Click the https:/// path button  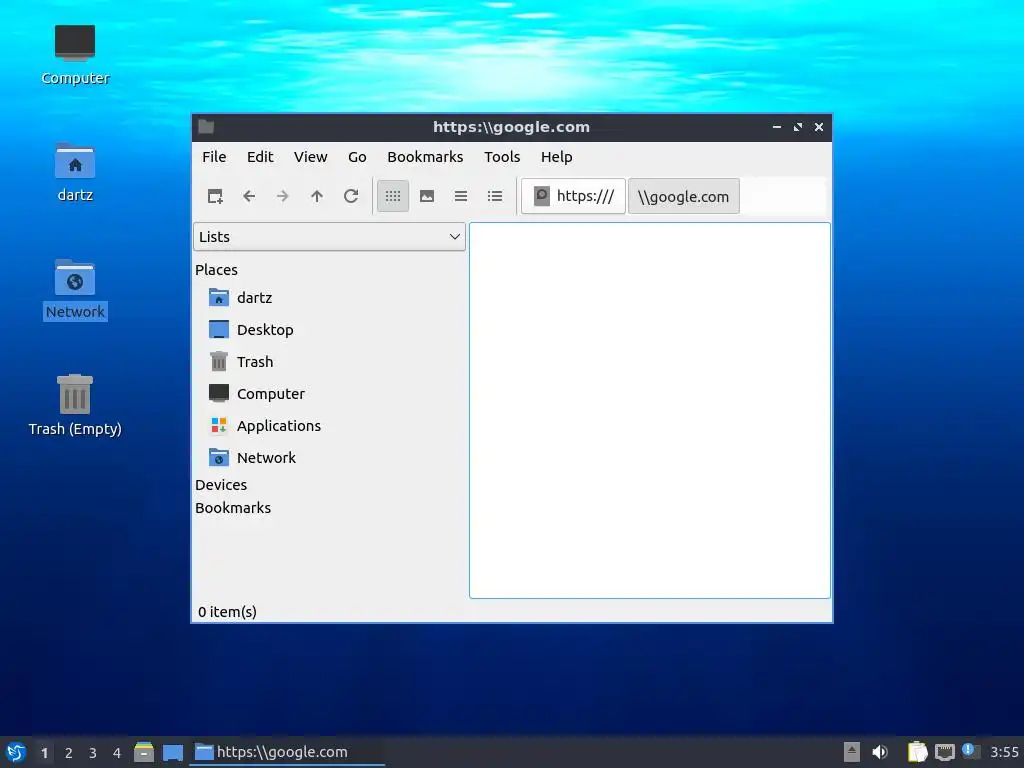click(x=573, y=196)
